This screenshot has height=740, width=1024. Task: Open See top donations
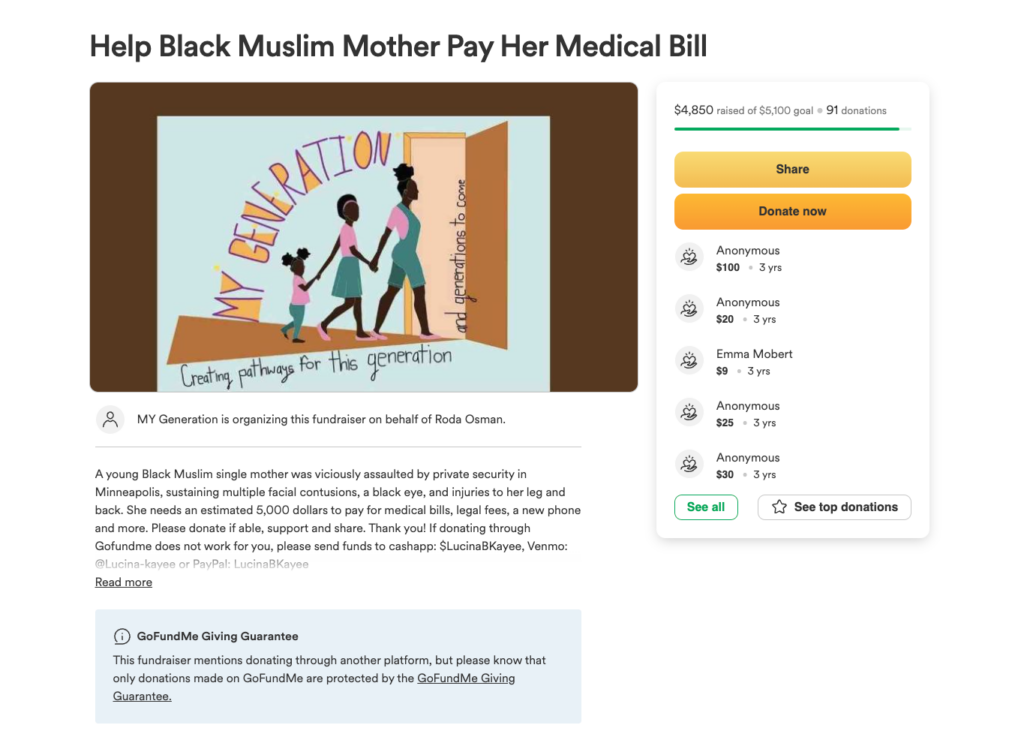tap(834, 507)
